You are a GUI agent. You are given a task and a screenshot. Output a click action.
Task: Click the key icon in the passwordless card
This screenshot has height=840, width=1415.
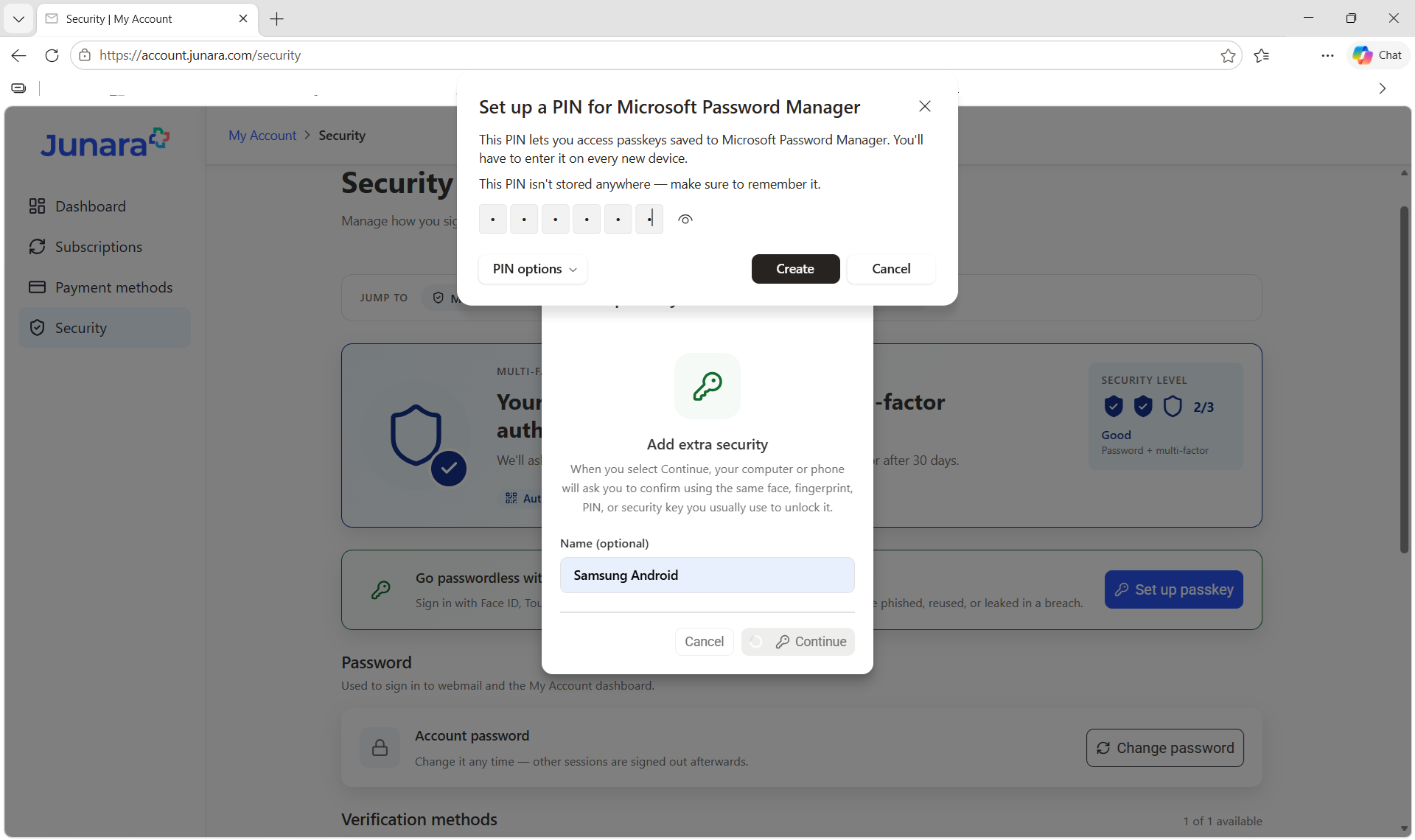[x=381, y=589]
